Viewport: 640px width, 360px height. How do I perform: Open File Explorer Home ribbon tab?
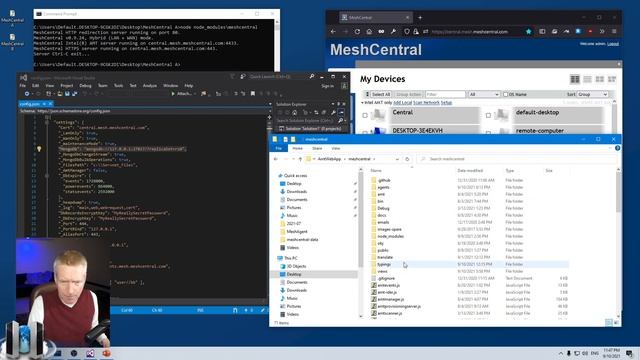[x=298, y=148]
